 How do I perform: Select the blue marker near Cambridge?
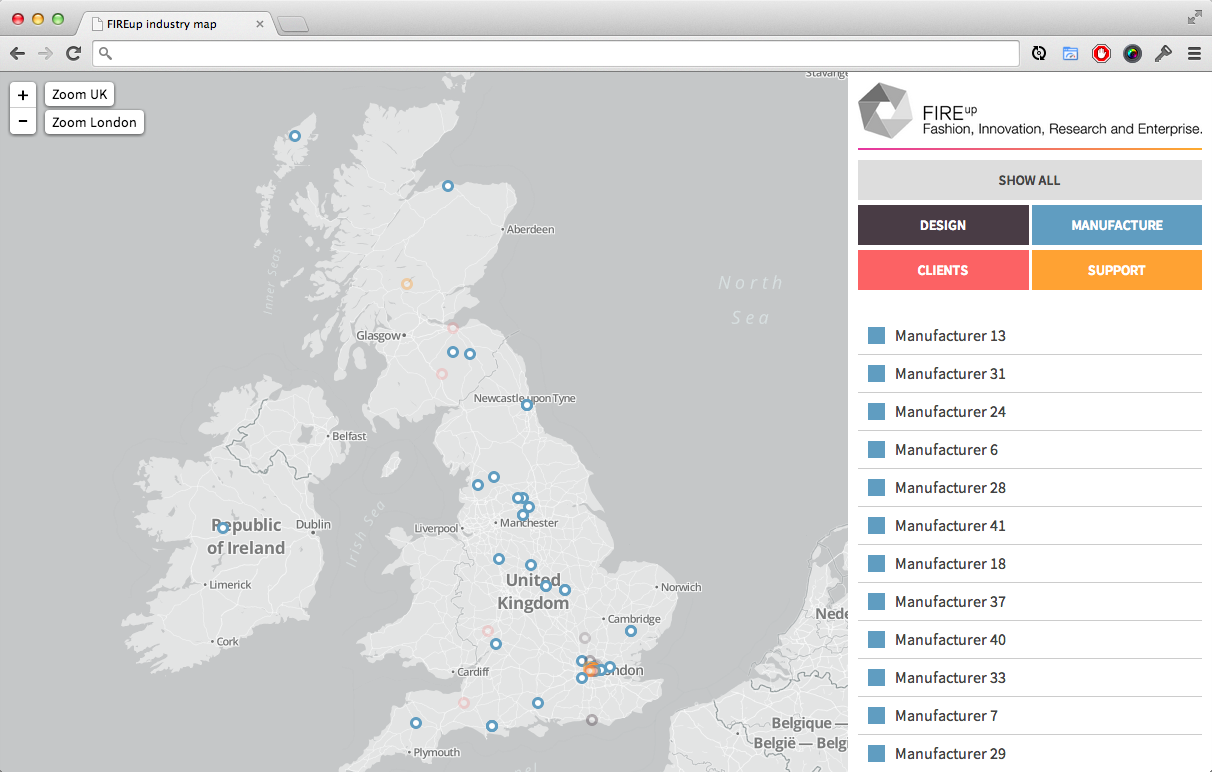(631, 631)
